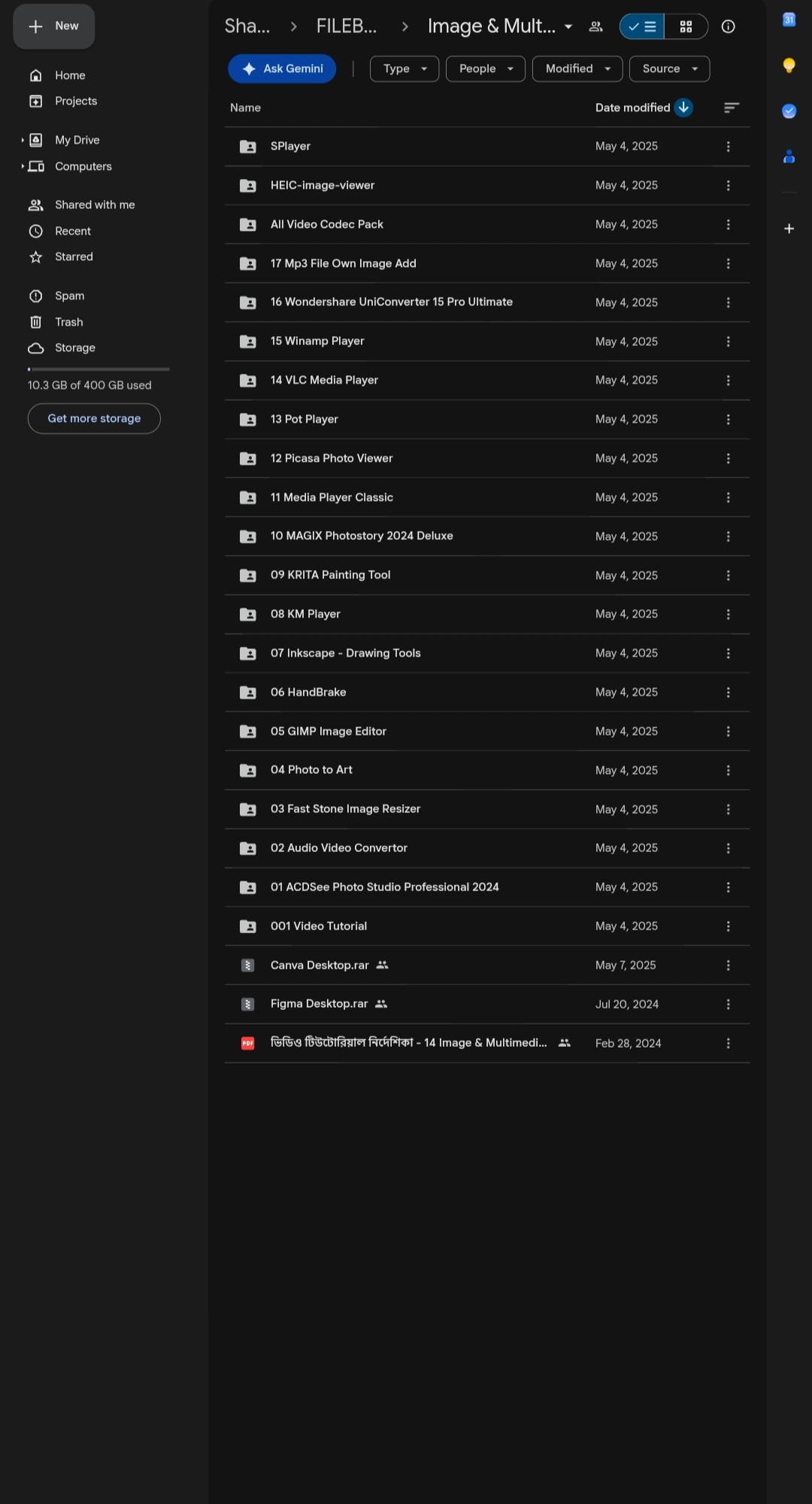The height and width of the screenshot is (1504, 812).
Task: Open more actions for 001 Video Tutorial
Action: tap(728, 926)
